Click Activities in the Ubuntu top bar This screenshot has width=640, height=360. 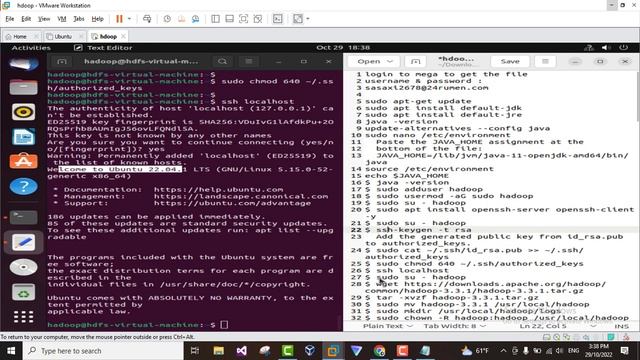pos(31,48)
